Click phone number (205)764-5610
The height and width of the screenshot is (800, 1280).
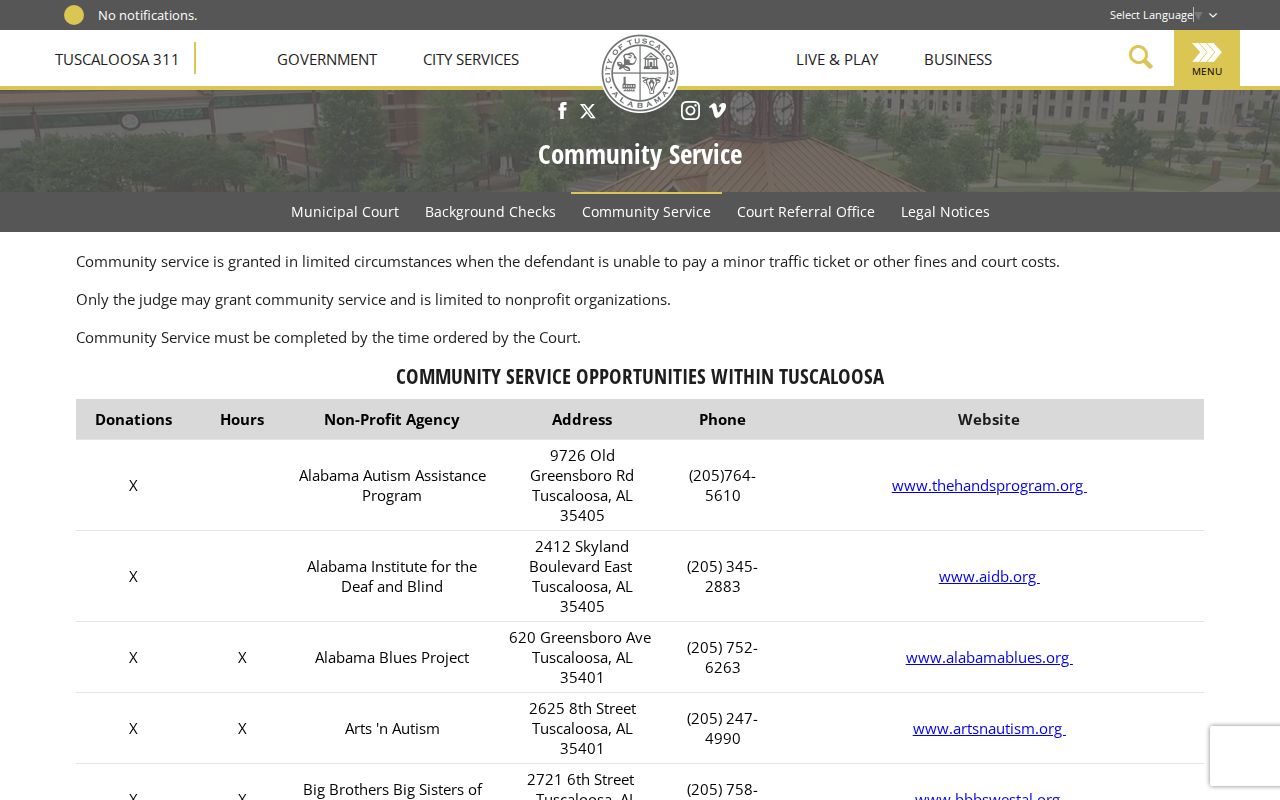tap(722, 485)
